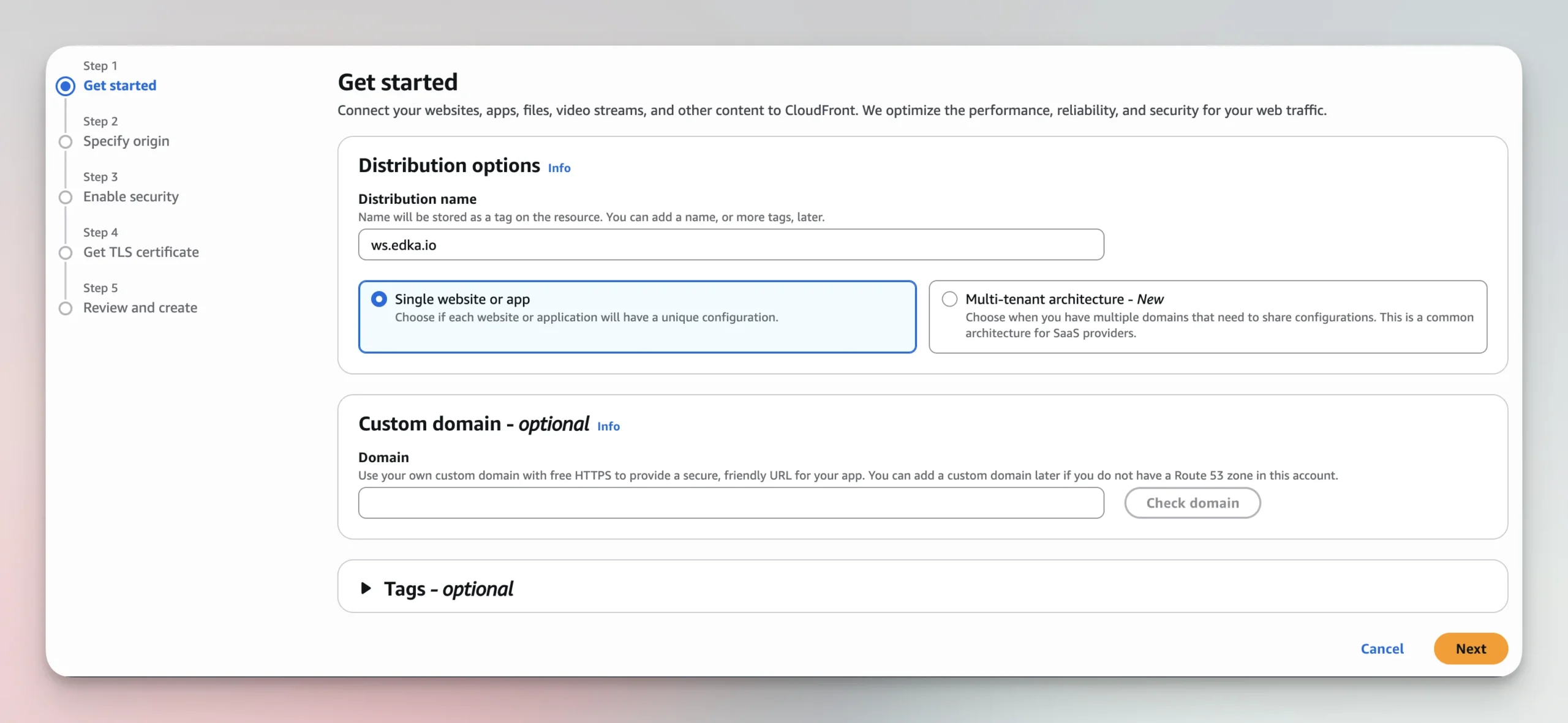Click the Enable security step circle
Image resolution: width=1568 pixels, height=723 pixels.
[66, 197]
